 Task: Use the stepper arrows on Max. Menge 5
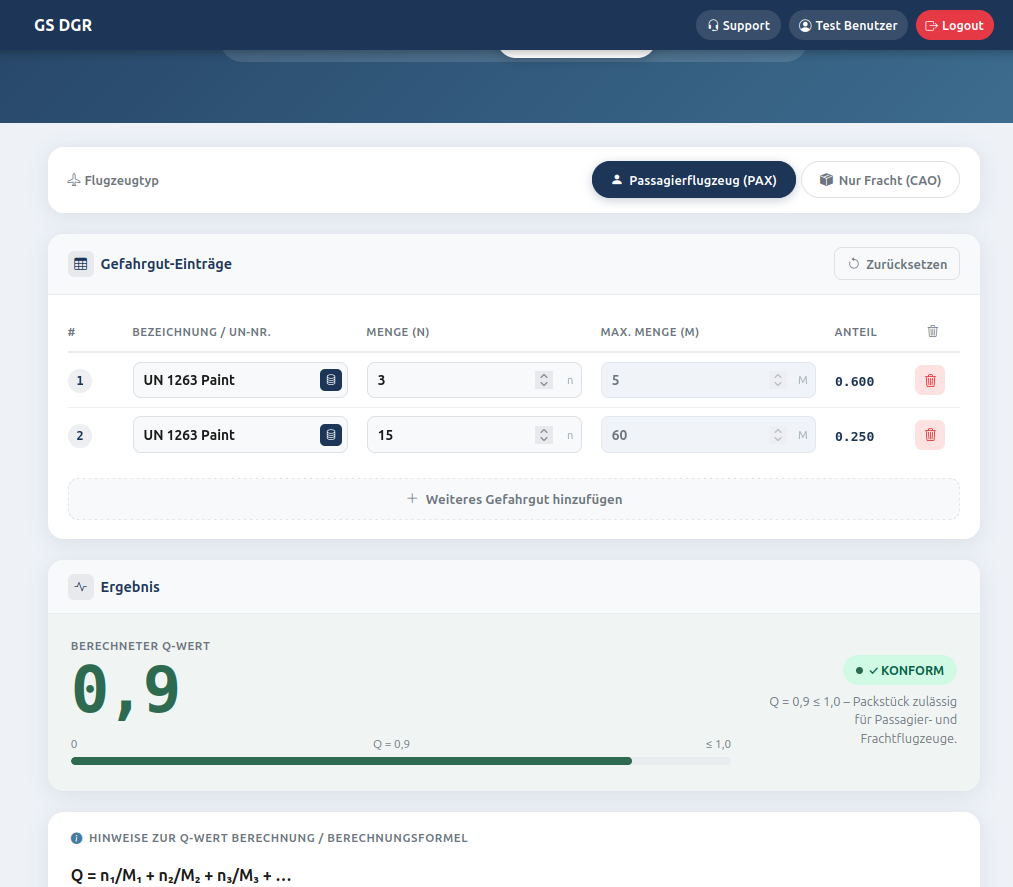point(778,380)
